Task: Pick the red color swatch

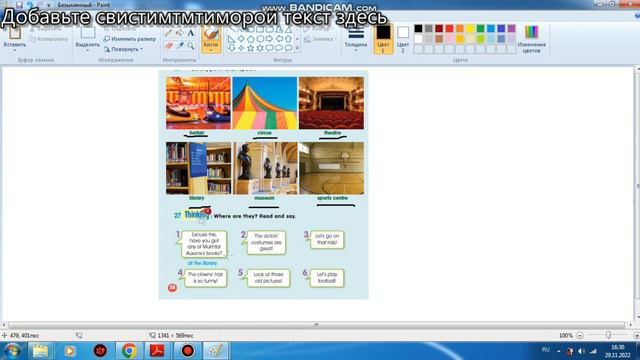Action: [x=449, y=29]
